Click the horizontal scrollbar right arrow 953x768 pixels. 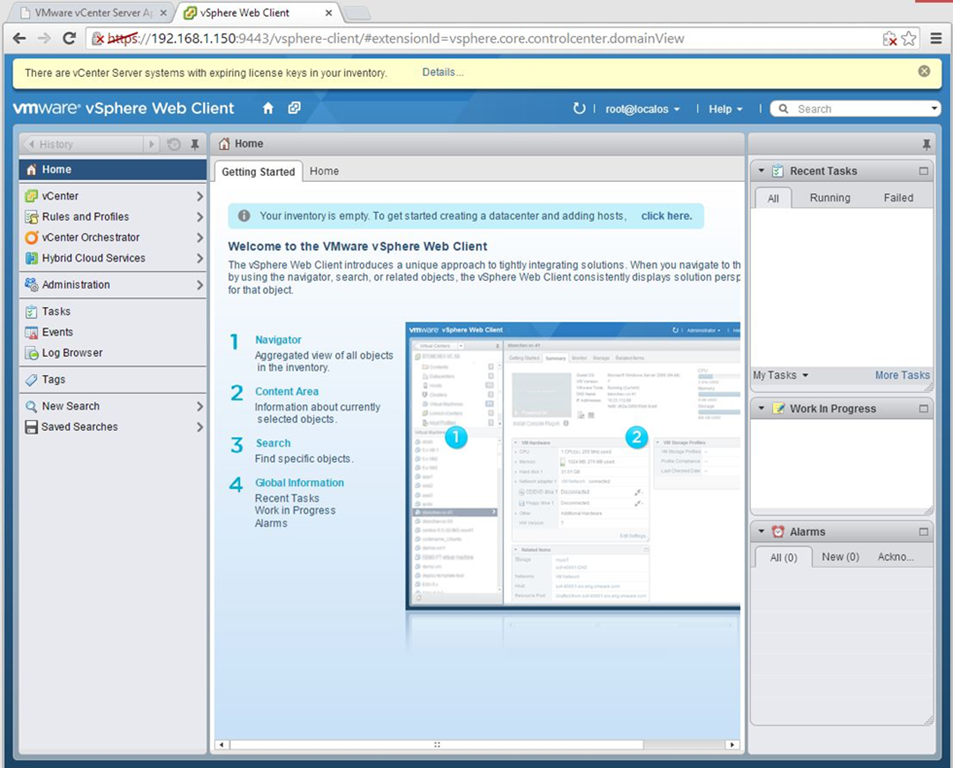click(x=732, y=744)
